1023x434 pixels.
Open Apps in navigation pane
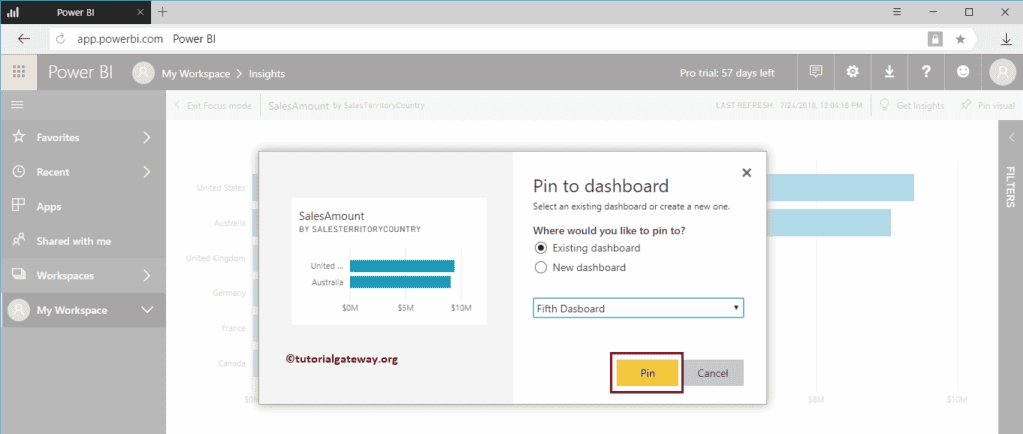(x=83, y=206)
